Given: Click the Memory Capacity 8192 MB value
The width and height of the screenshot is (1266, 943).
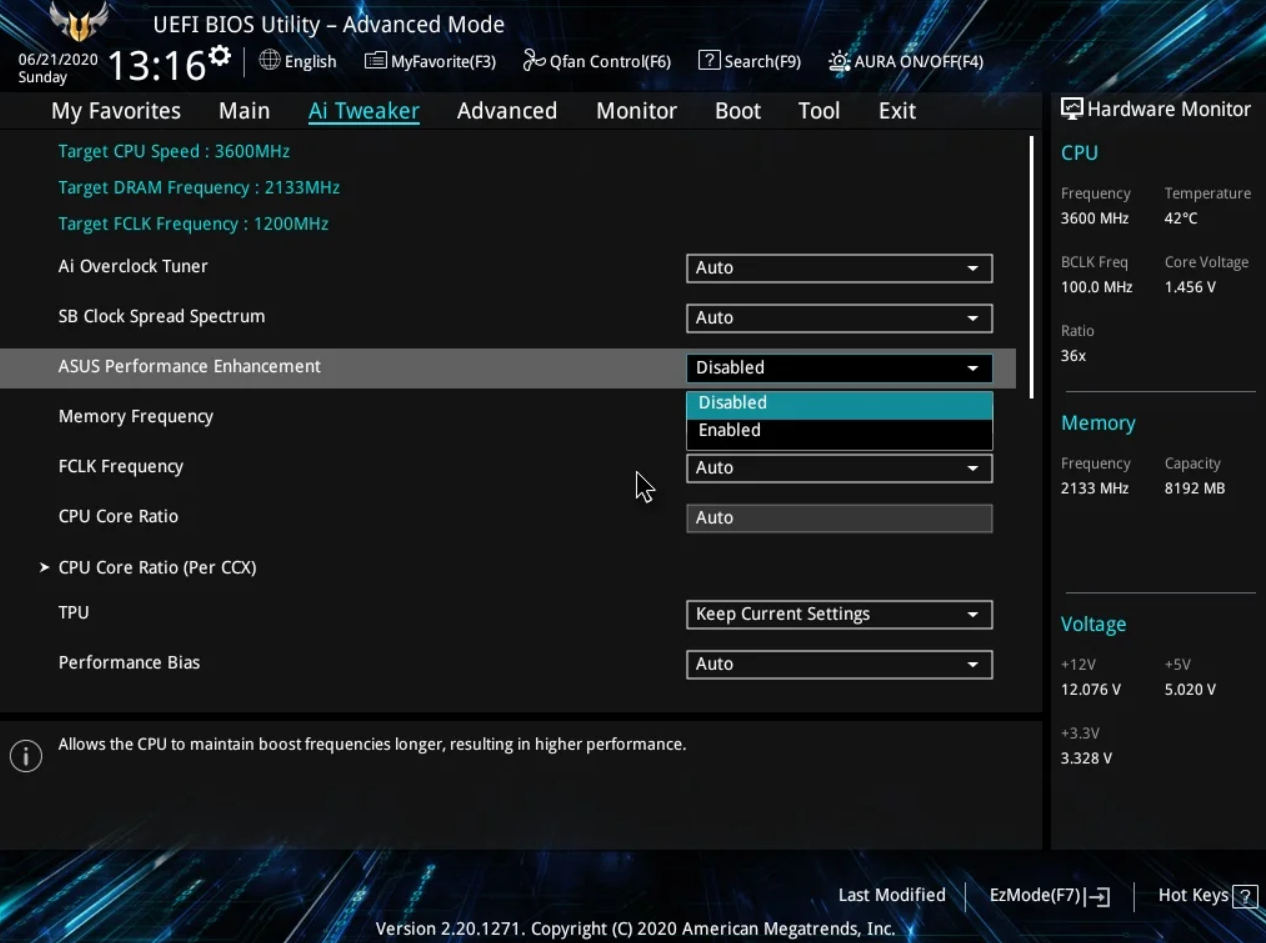Looking at the screenshot, I should pos(1195,489).
